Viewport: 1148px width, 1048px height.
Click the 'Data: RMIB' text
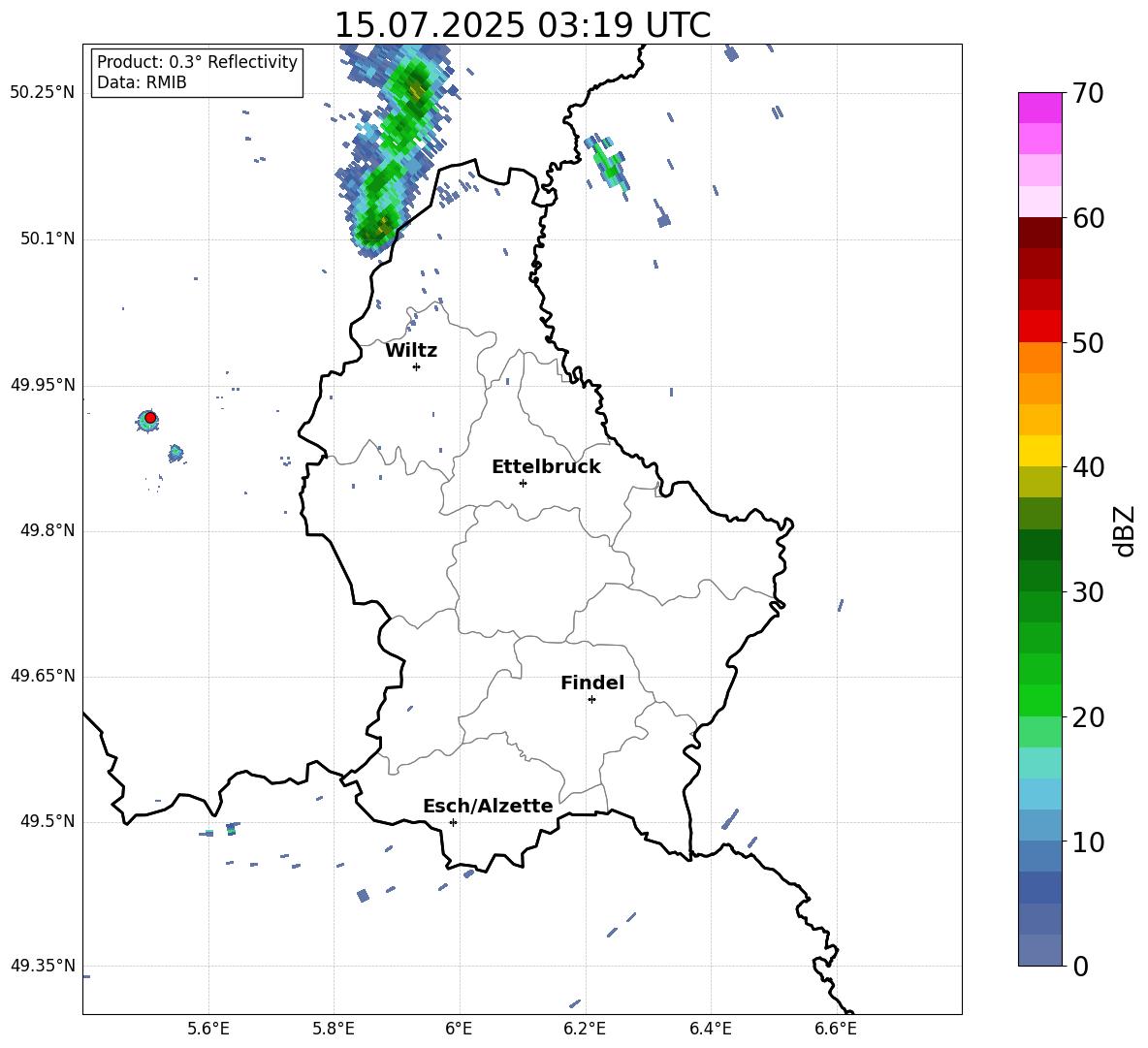click(142, 82)
